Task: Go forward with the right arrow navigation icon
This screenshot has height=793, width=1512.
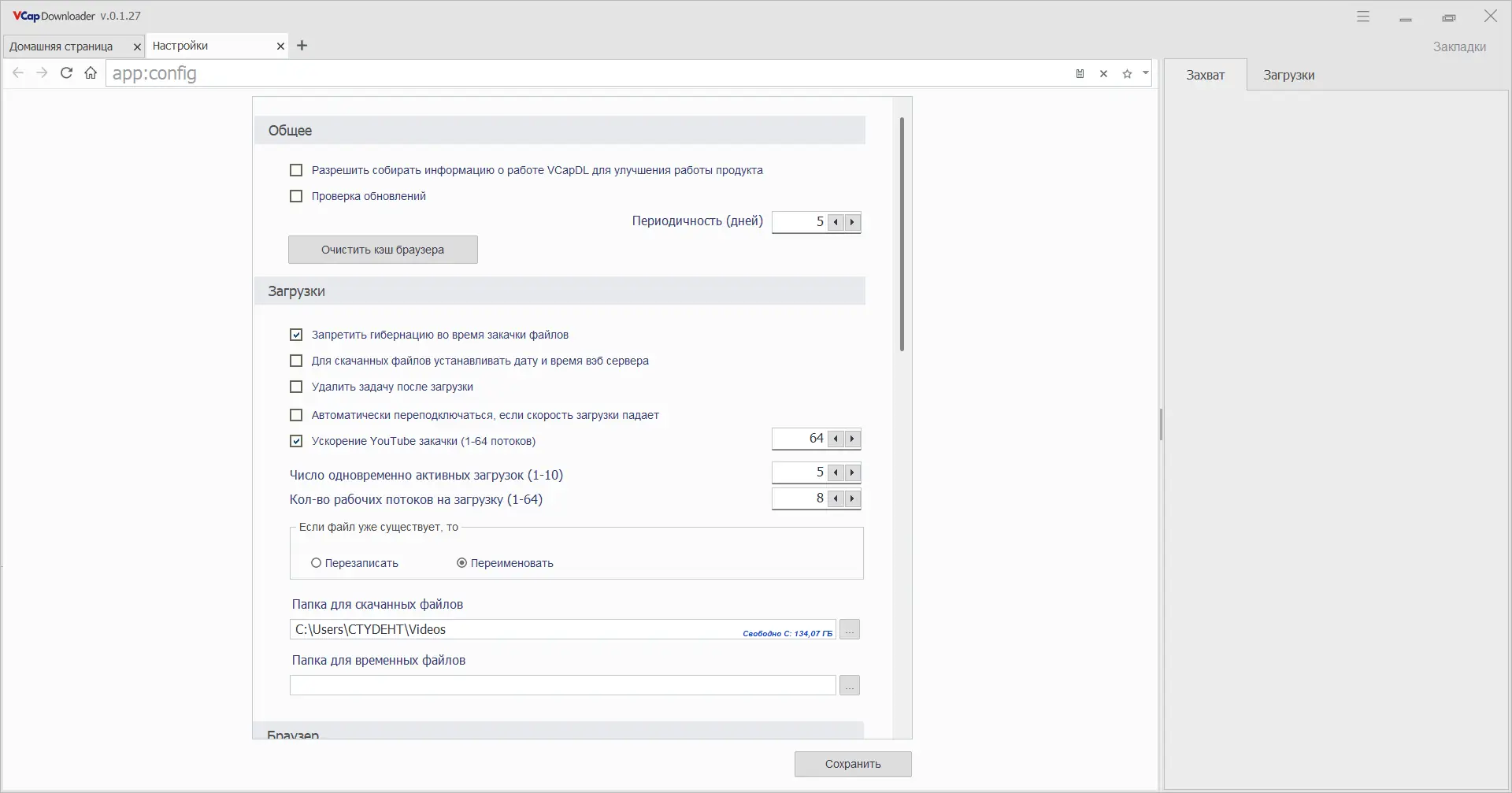Action: point(43,73)
